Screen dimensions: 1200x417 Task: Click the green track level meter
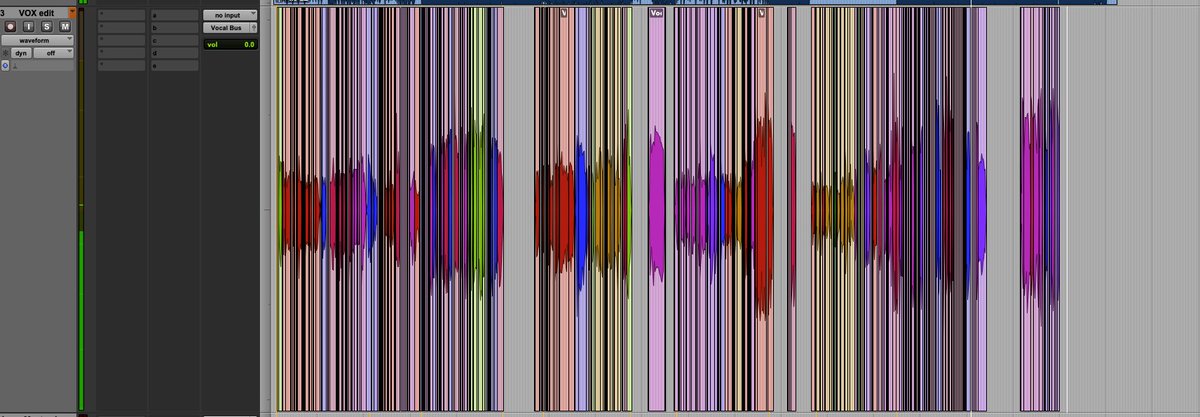[x=82, y=210]
